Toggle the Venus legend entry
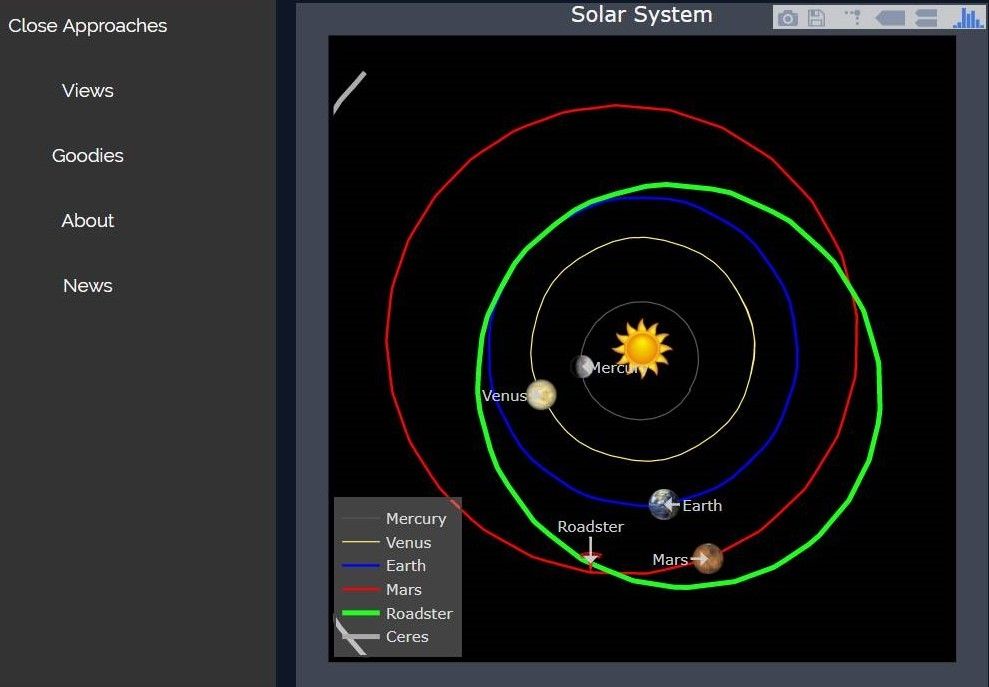 tap(408, 542)
